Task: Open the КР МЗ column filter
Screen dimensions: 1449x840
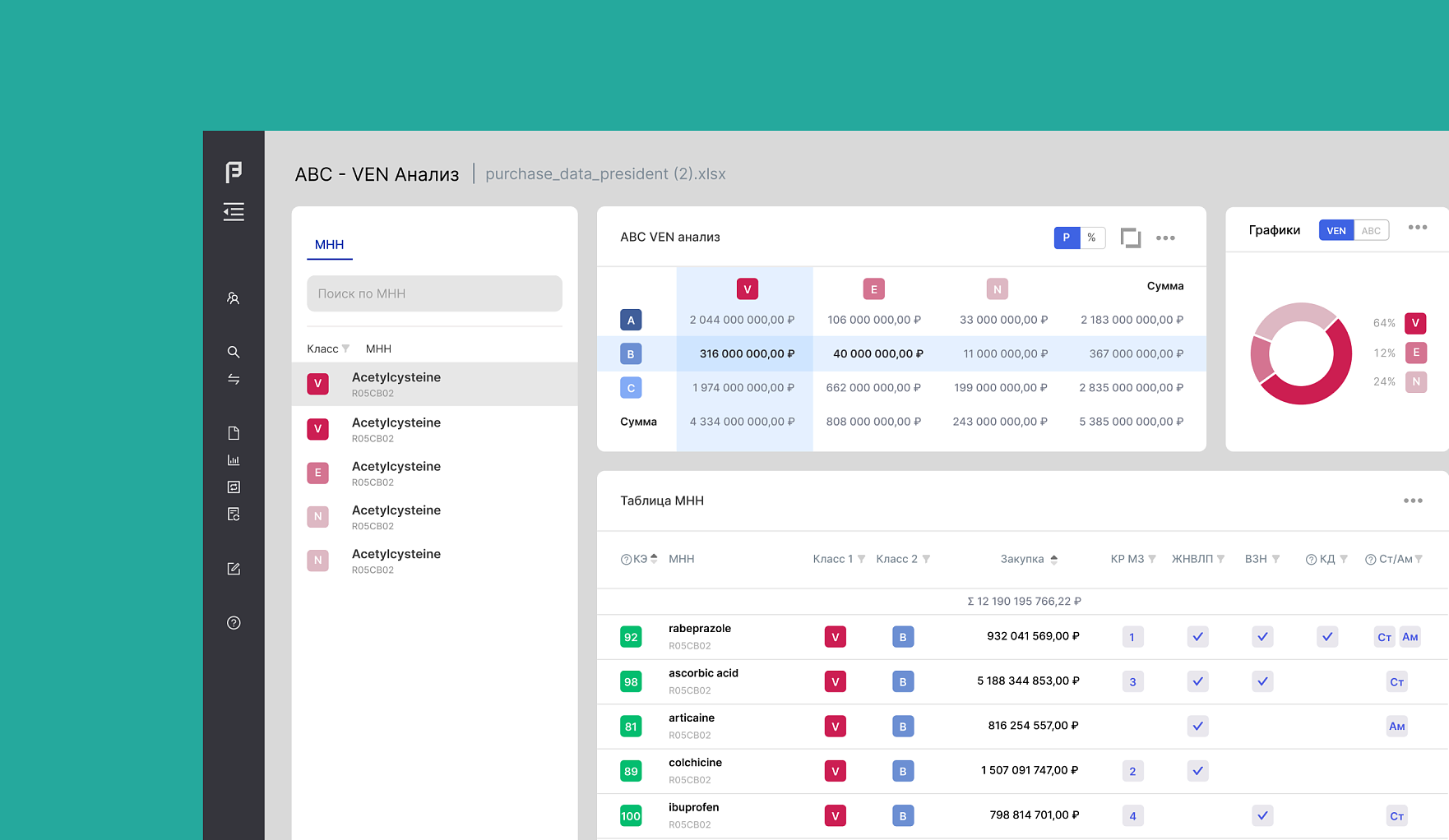Action: tap(1152, 559)
